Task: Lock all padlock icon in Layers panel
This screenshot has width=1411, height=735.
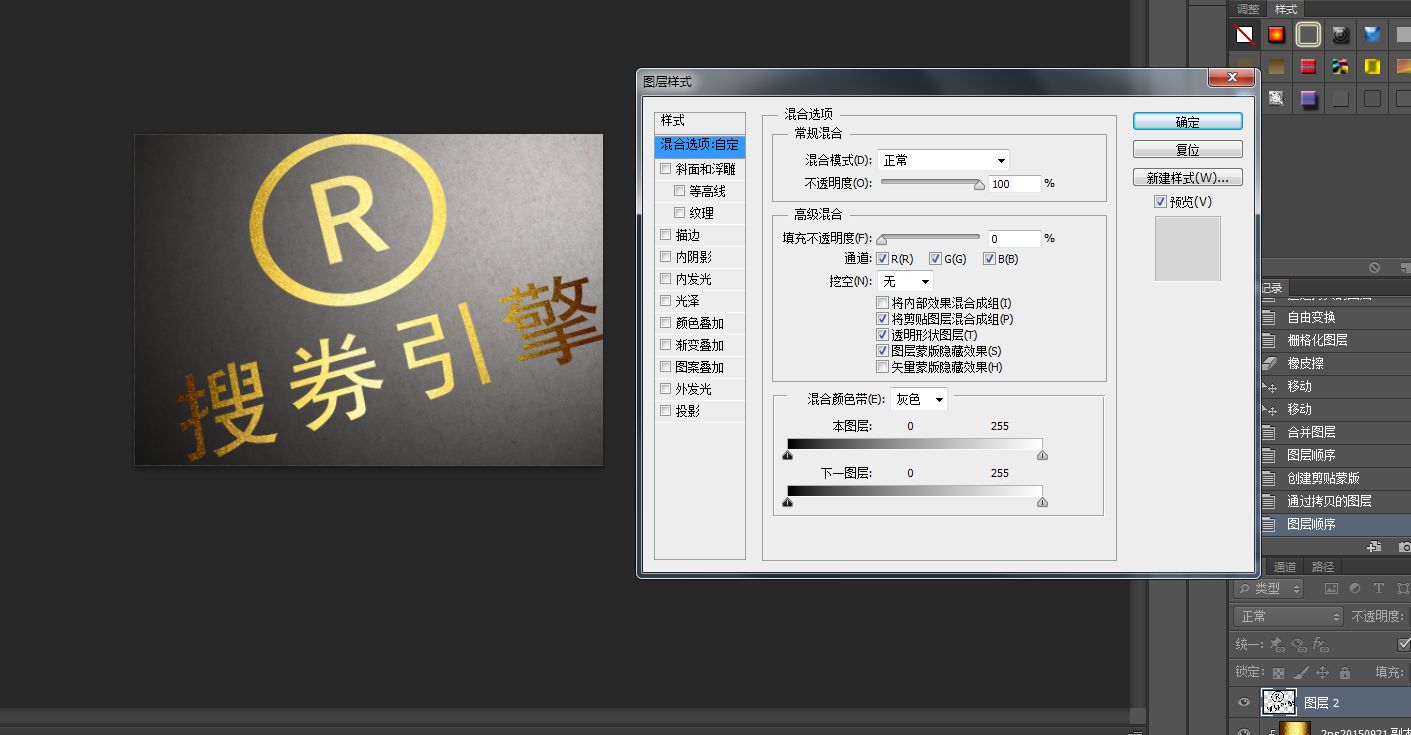Action: 1345,673
